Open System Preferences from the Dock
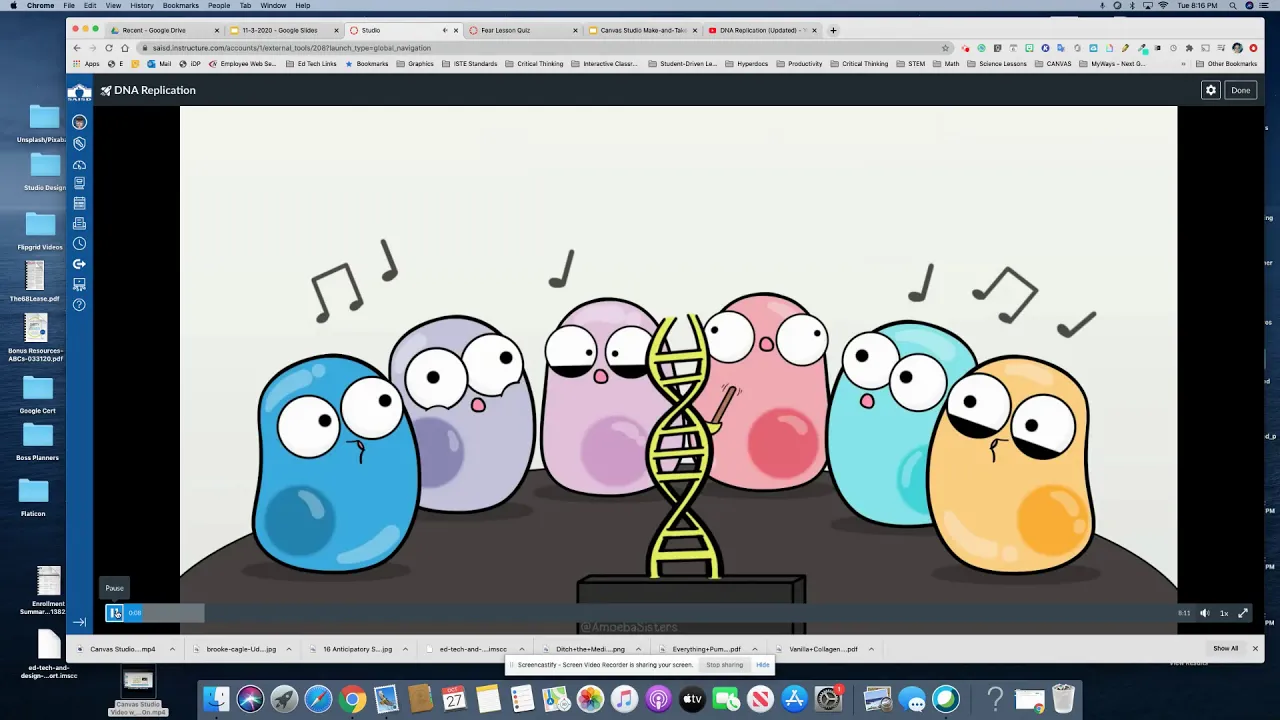 [x=828, y=698]
